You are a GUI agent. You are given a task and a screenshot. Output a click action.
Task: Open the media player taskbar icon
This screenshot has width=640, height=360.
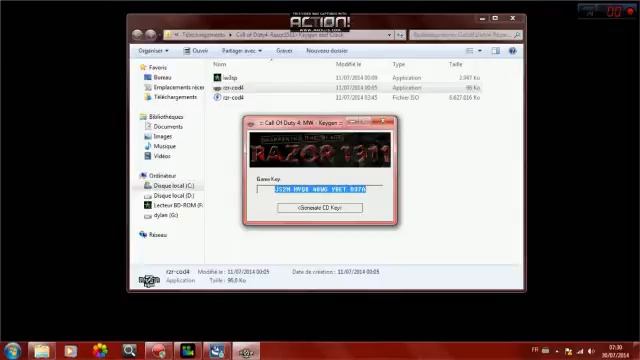(x=71, y=351)
